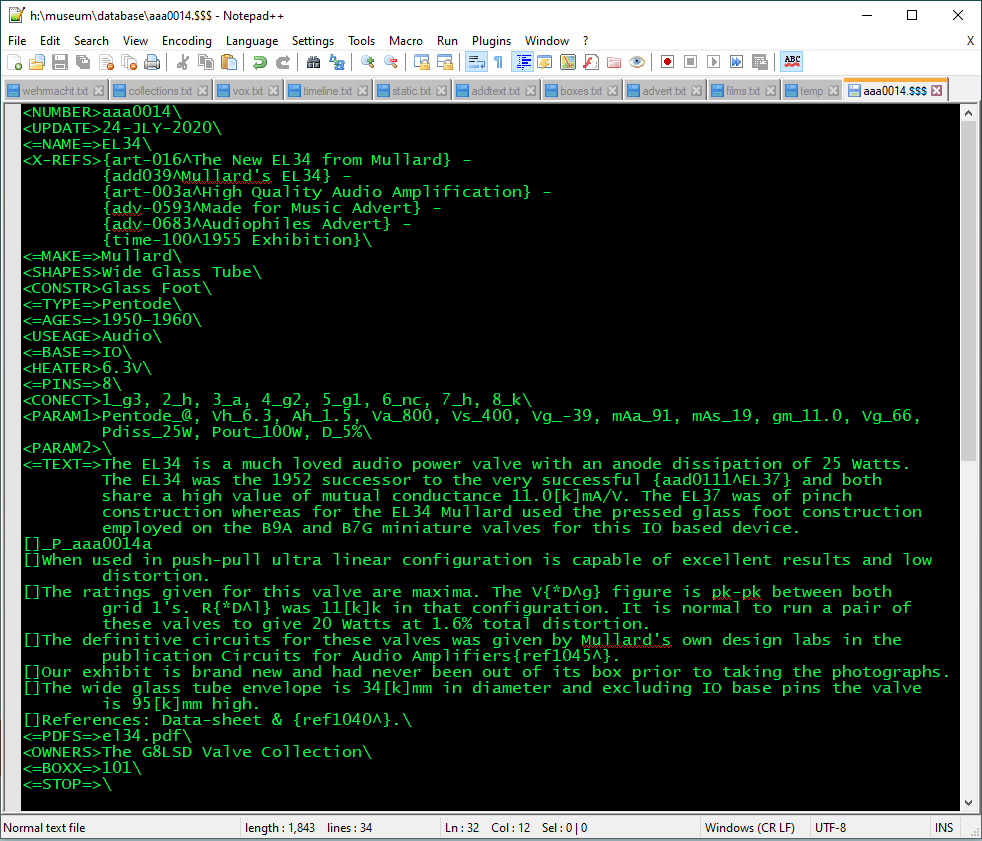Click the Save All toolbar icon

tap(83, 61)
